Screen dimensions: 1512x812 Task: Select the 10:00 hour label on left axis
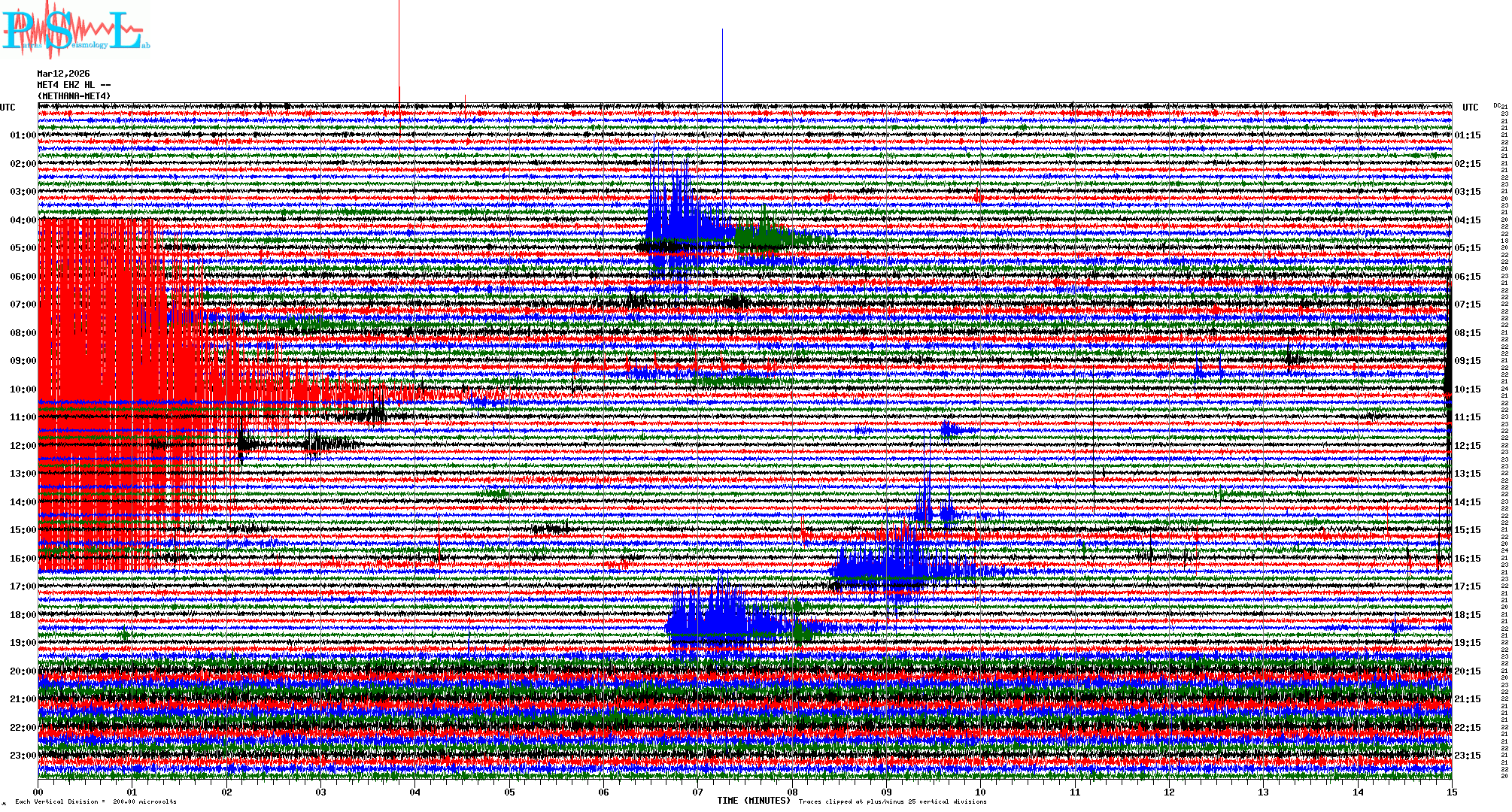[x=23, y=389]
